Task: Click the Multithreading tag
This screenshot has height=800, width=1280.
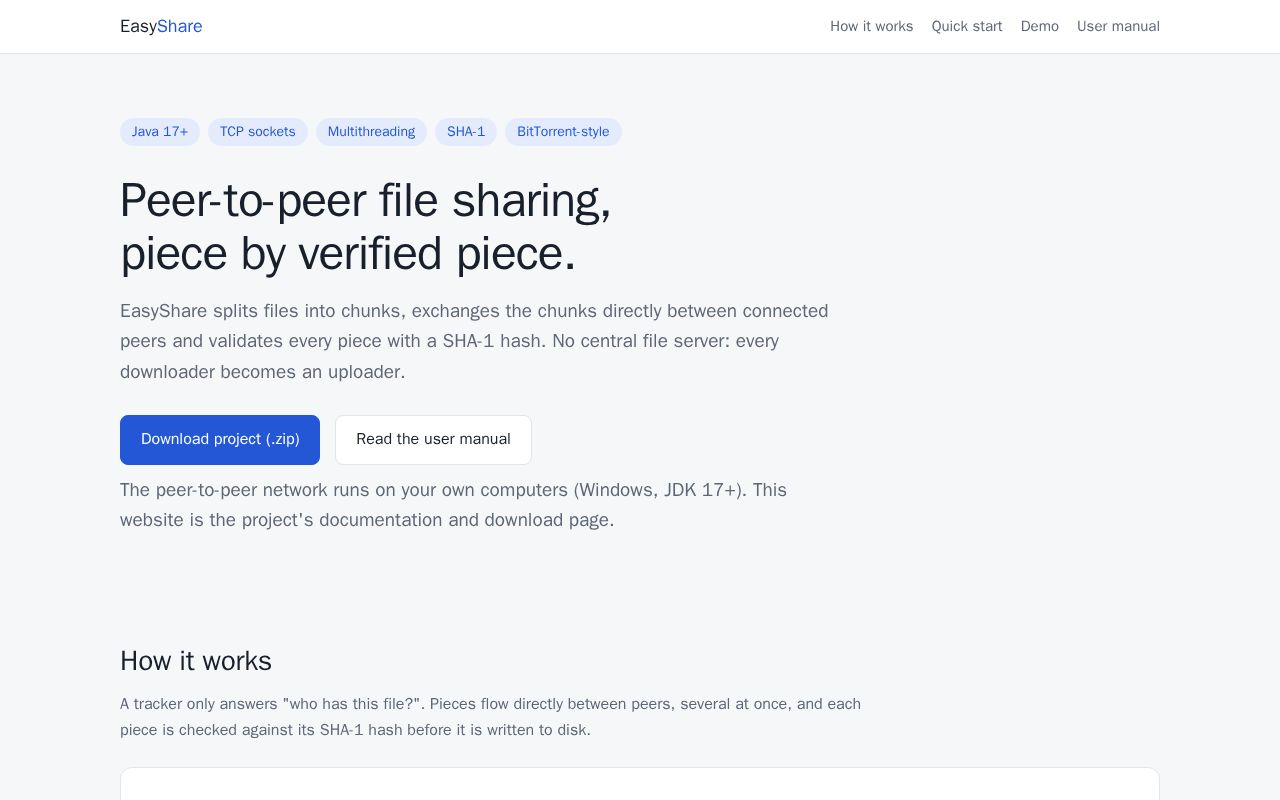Action: [x=371, y=132]
